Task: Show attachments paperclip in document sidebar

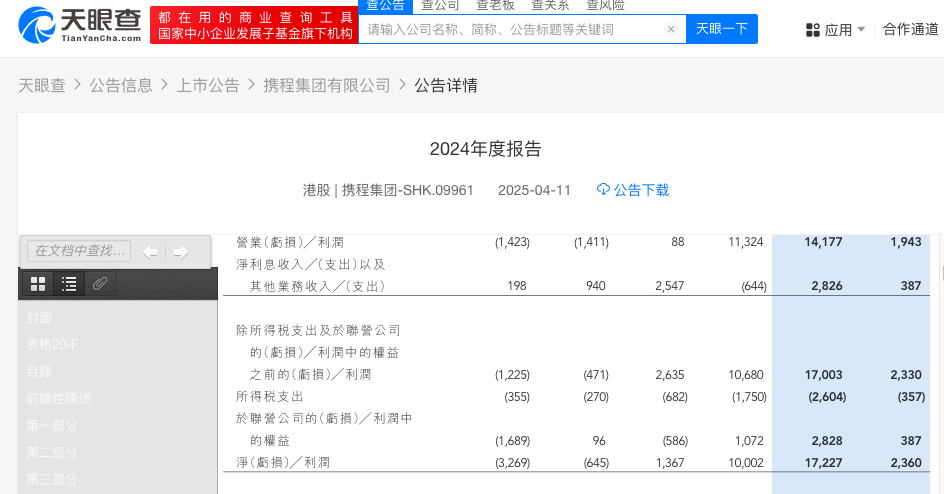Action: tap(100, 284)
